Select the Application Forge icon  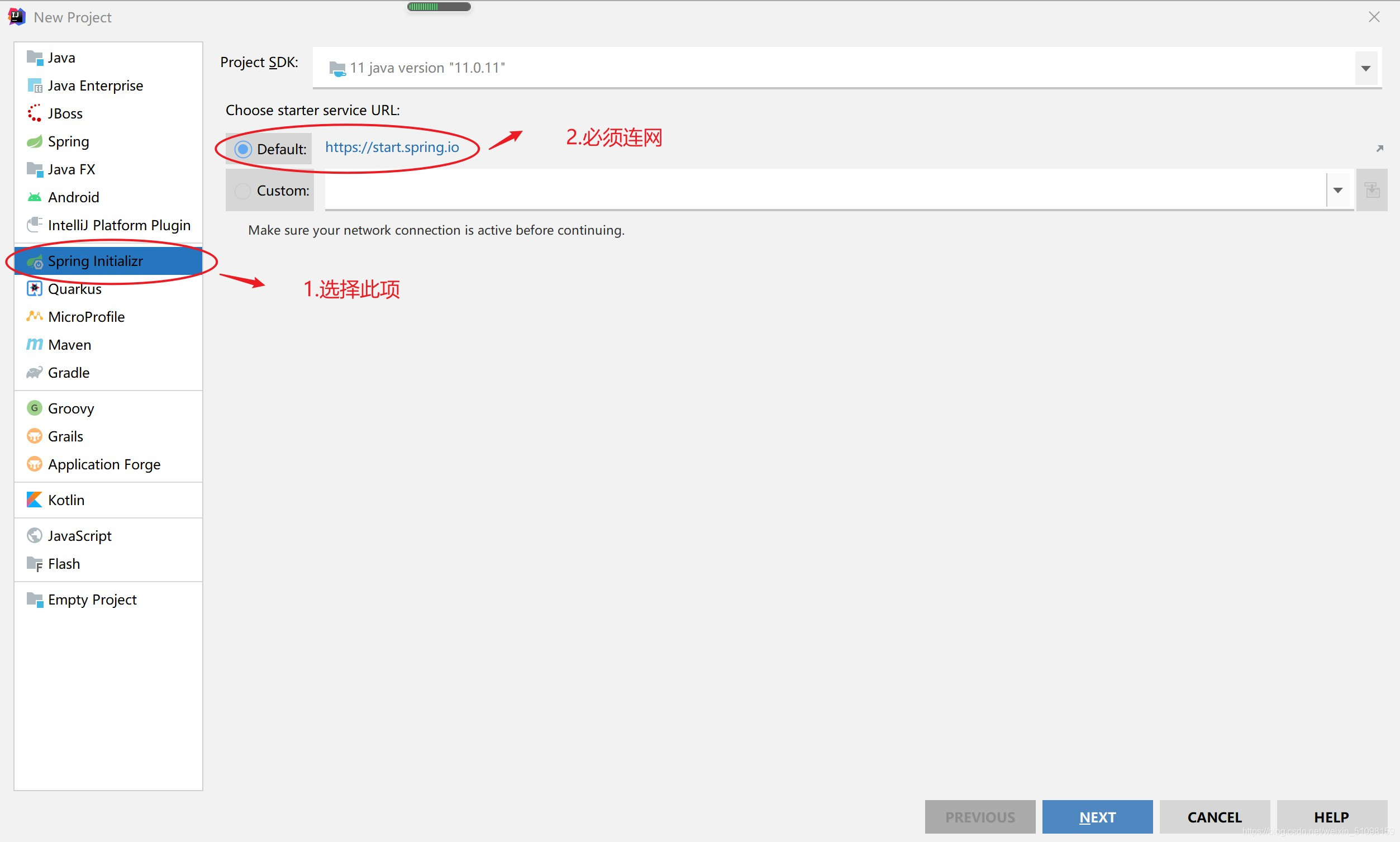(35, 464)
